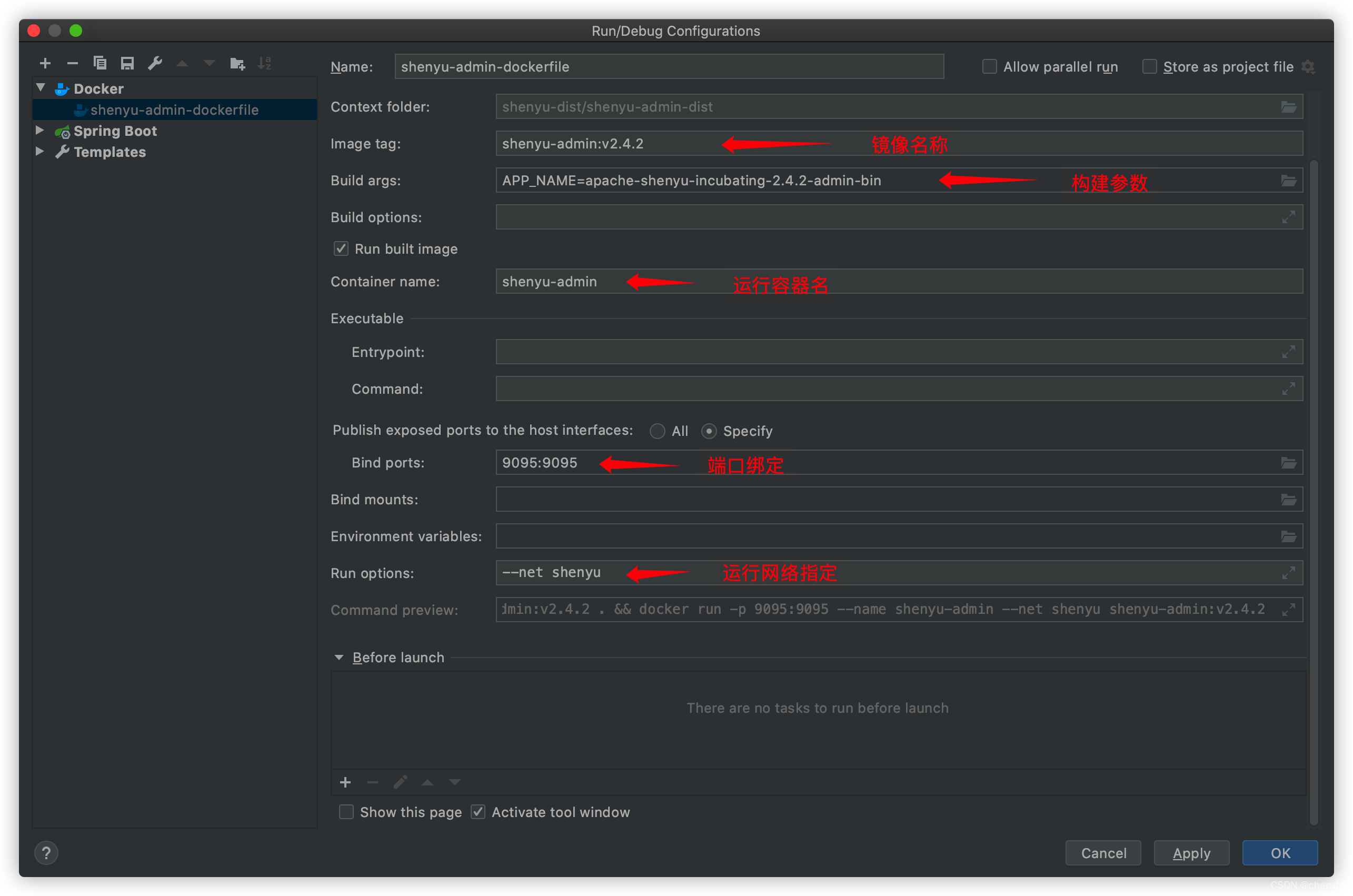
Task: Browse for the context folder
Action: point(1288,107)
